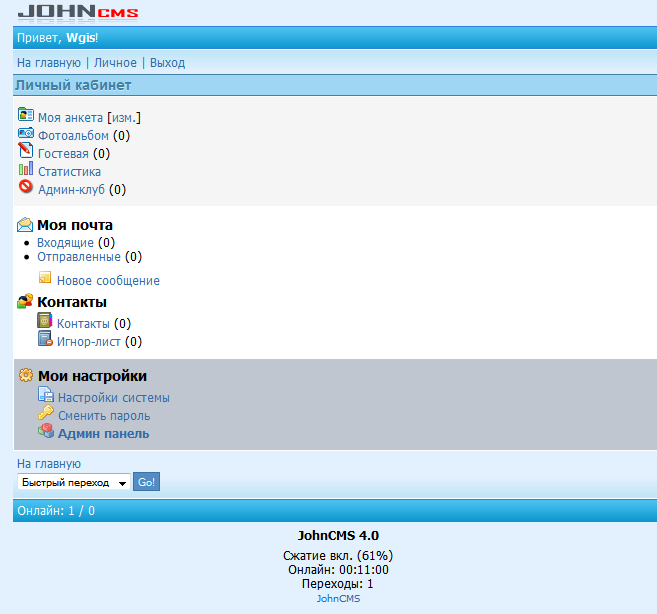The width and height of the screenshot is (657, 614).
Task: Compose via Новое сообщение link
Action: (109, 281)
